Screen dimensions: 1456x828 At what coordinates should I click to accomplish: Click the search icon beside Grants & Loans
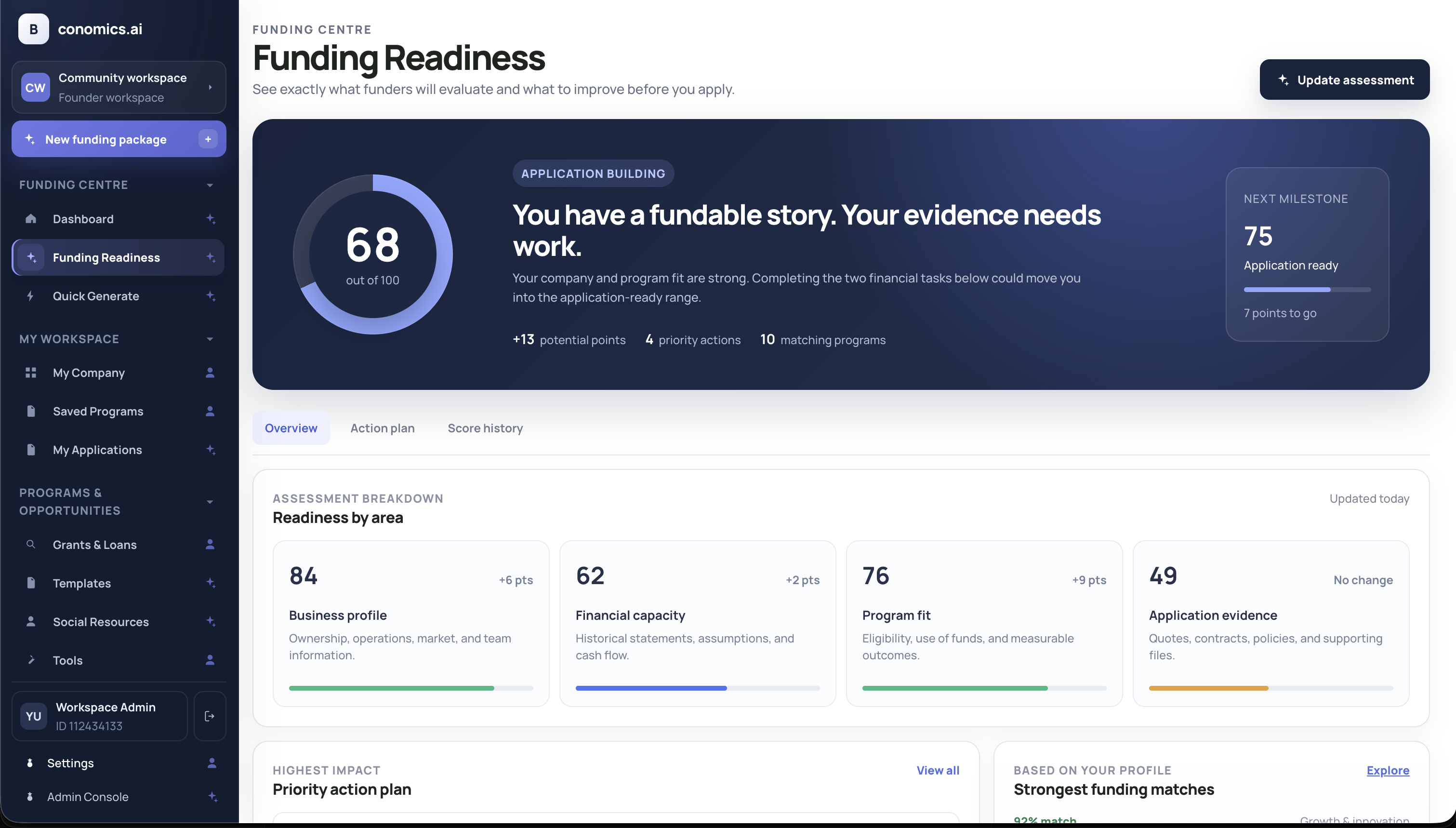31,544
